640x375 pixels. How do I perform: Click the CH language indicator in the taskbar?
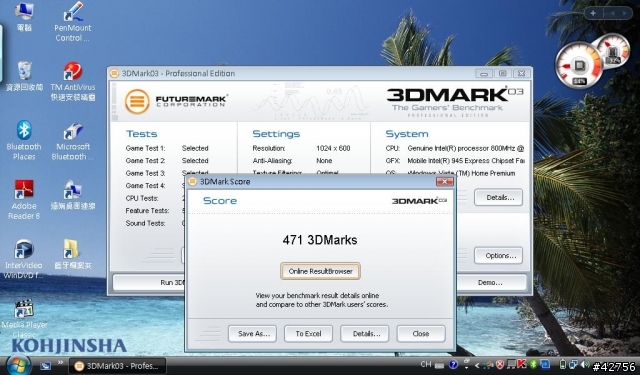click(x=426, y=364)
